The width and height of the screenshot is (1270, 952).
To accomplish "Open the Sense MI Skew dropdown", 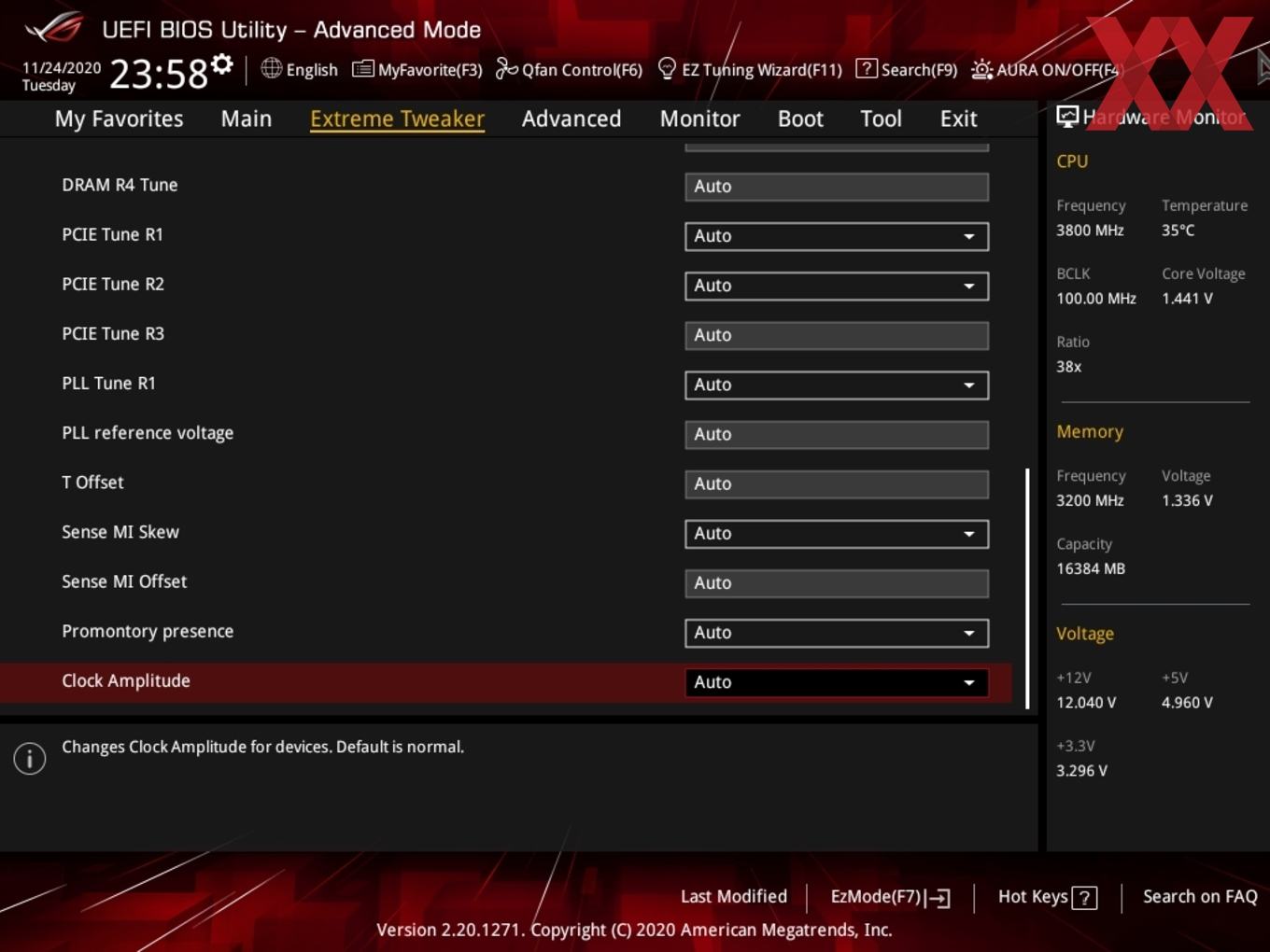I will pyautogui.click(x=837, y=533).
